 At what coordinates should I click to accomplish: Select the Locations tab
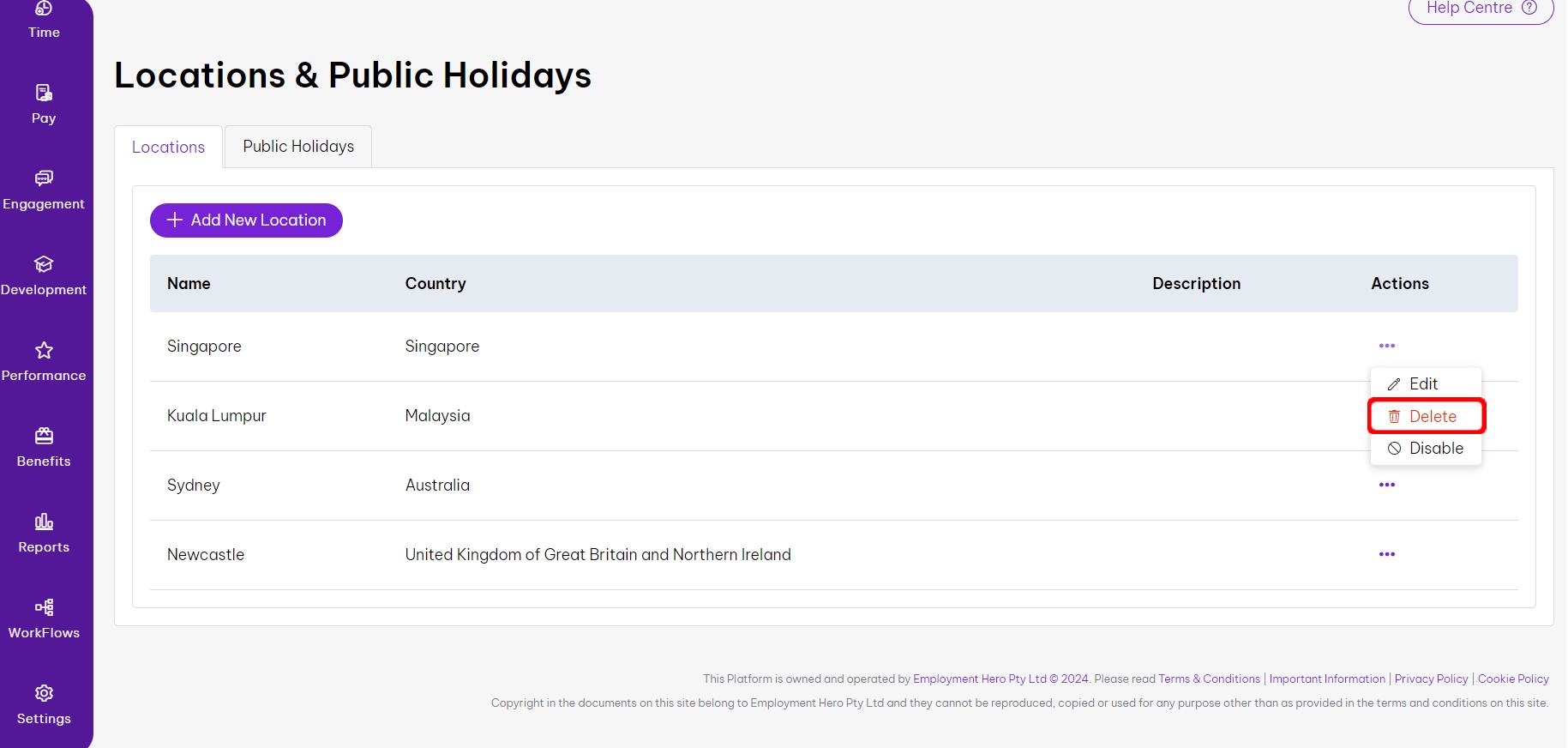pyautogui.click(x=168, y=148)
